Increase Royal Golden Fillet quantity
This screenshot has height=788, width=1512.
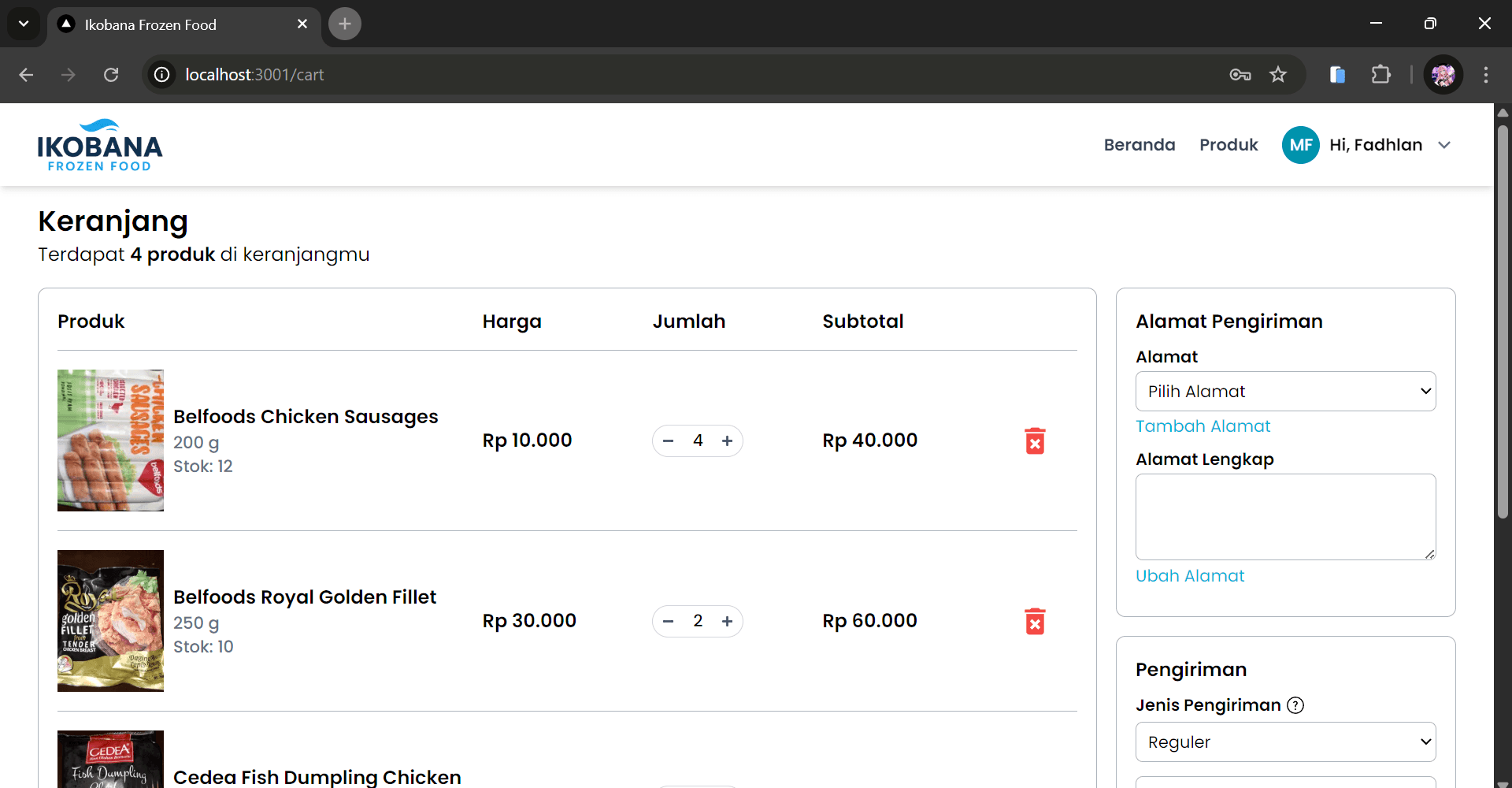click(x=727, y=622)
